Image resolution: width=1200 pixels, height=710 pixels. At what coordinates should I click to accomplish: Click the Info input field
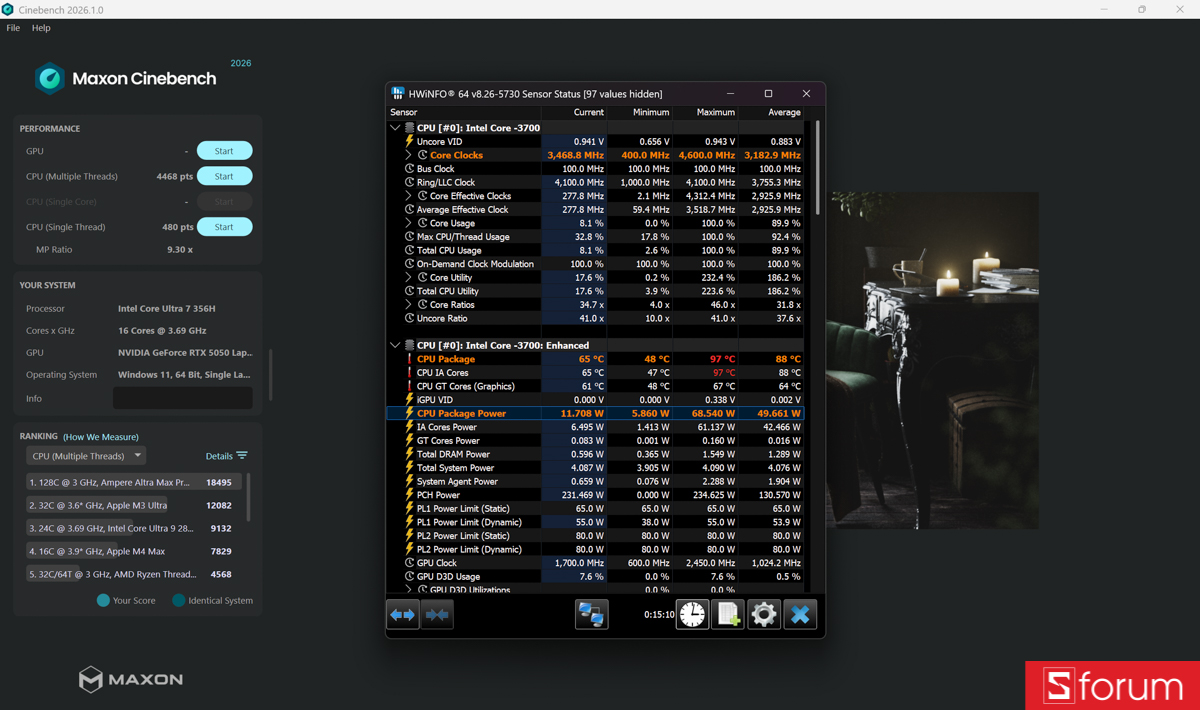coord(183,398)
